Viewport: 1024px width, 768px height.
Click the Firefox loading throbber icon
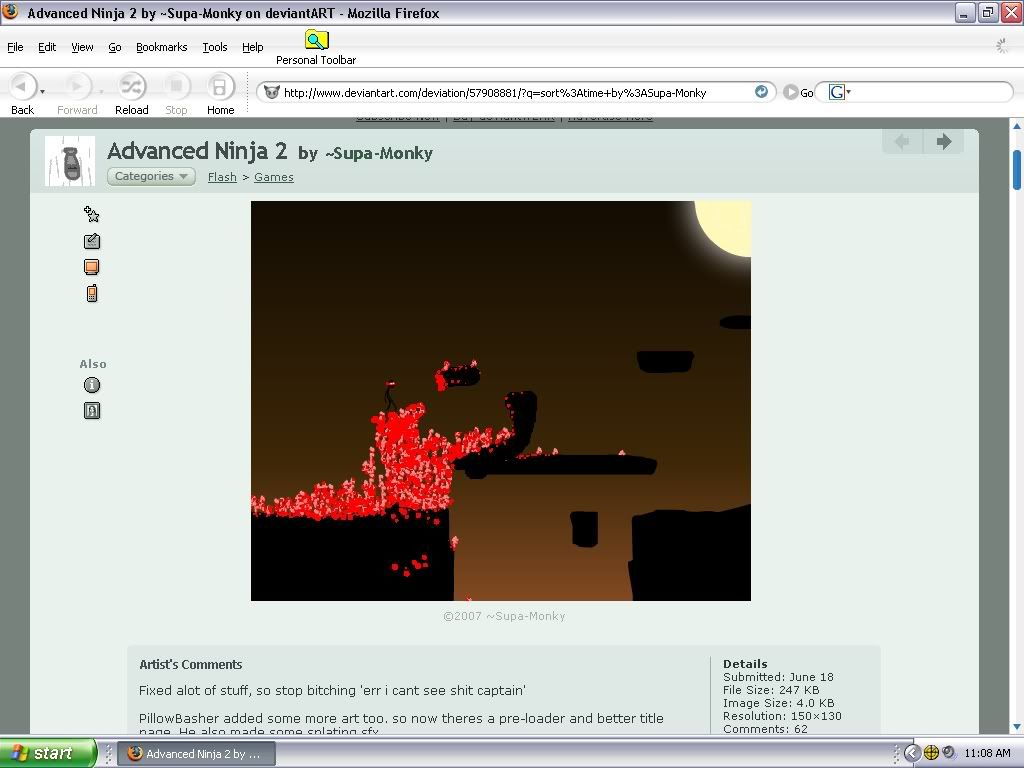click(1001, 46)
